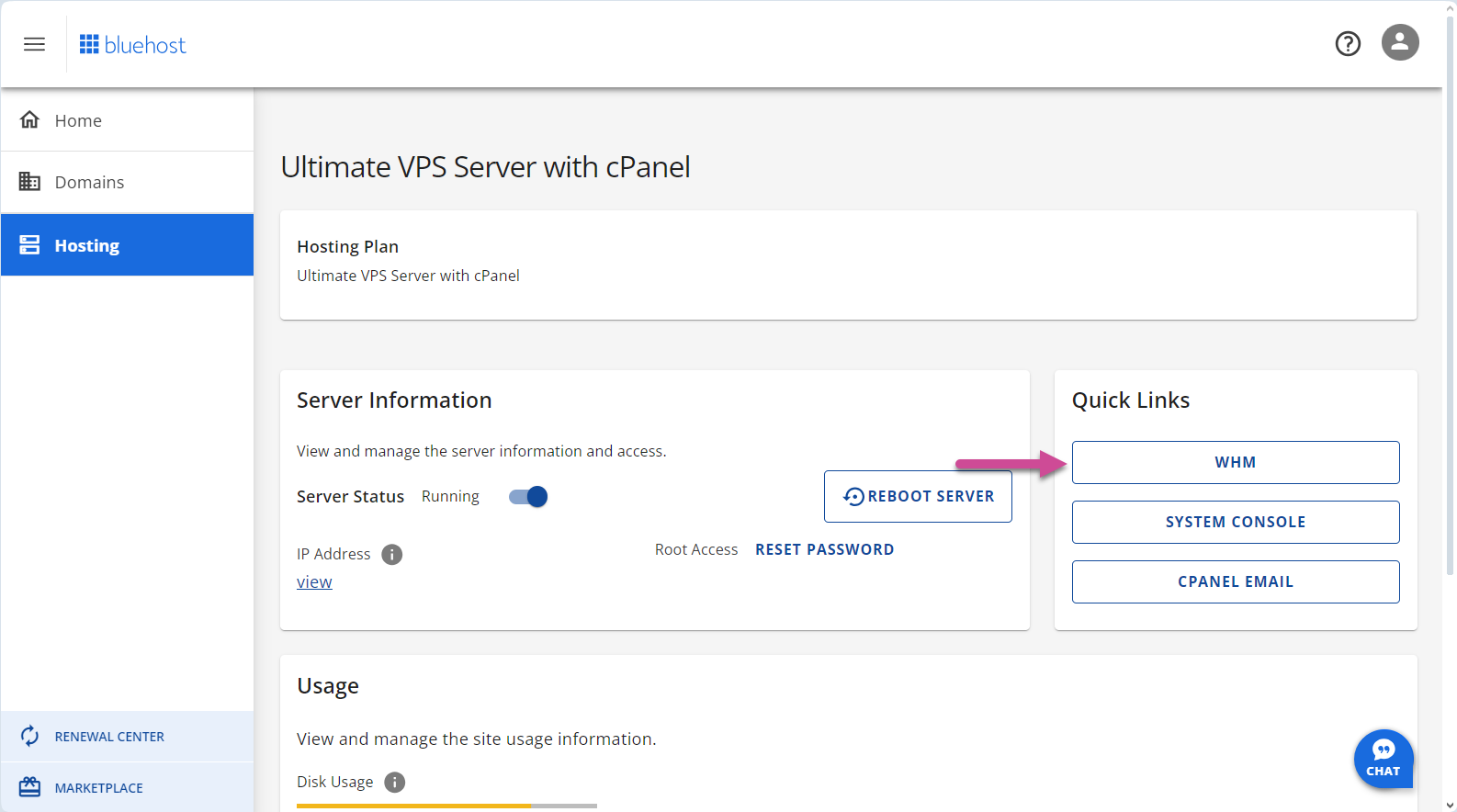Toggle the Server Status switch
The width and height of the screenshot is (1457, 812).
pyautogui.click(x=528, y=497)
